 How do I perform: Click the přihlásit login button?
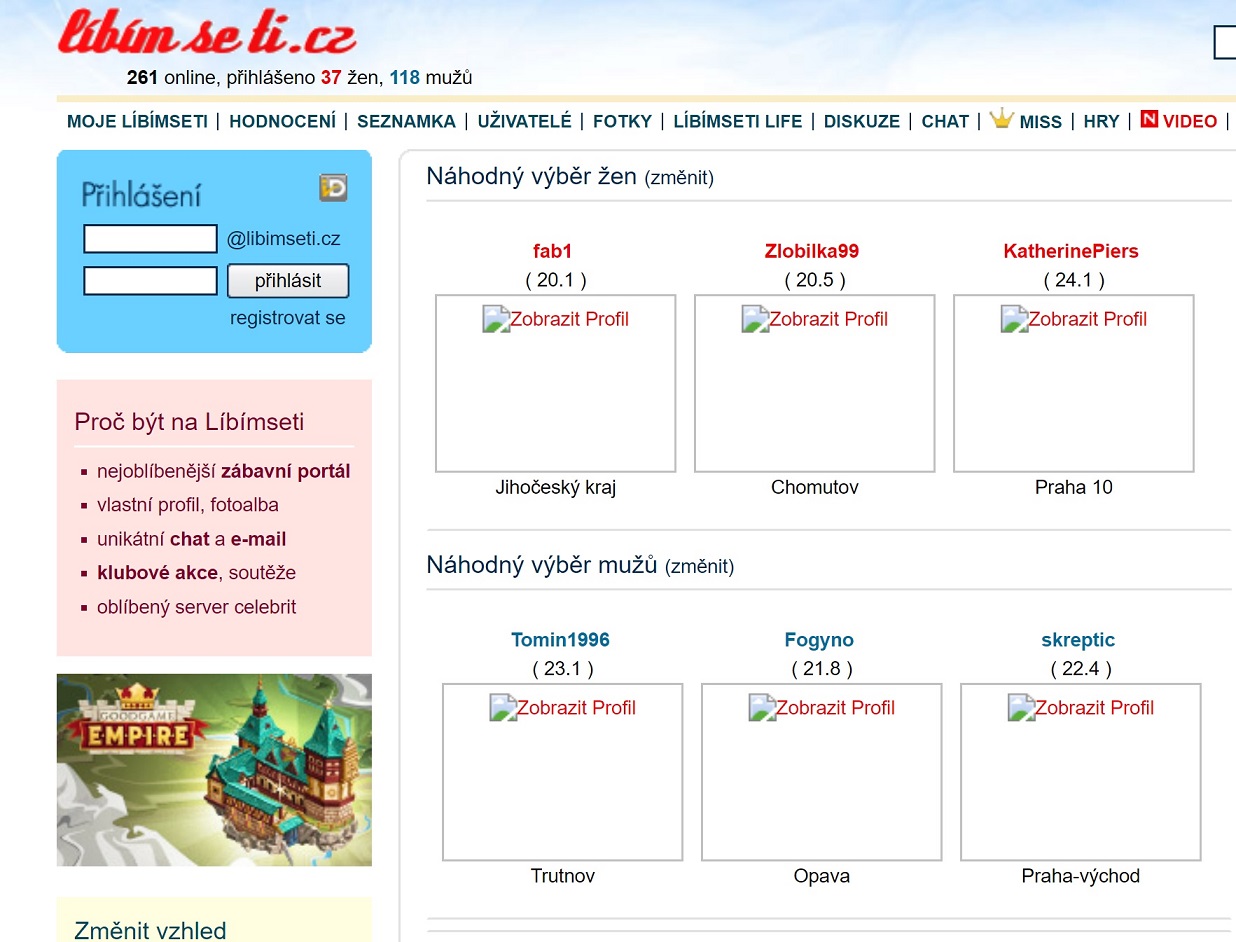(x=288, y=281)
